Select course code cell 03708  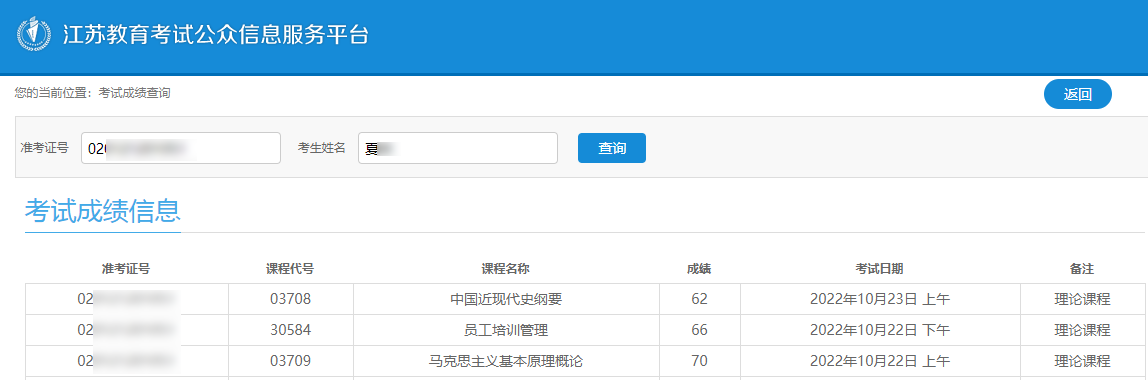tap(291, 299)
